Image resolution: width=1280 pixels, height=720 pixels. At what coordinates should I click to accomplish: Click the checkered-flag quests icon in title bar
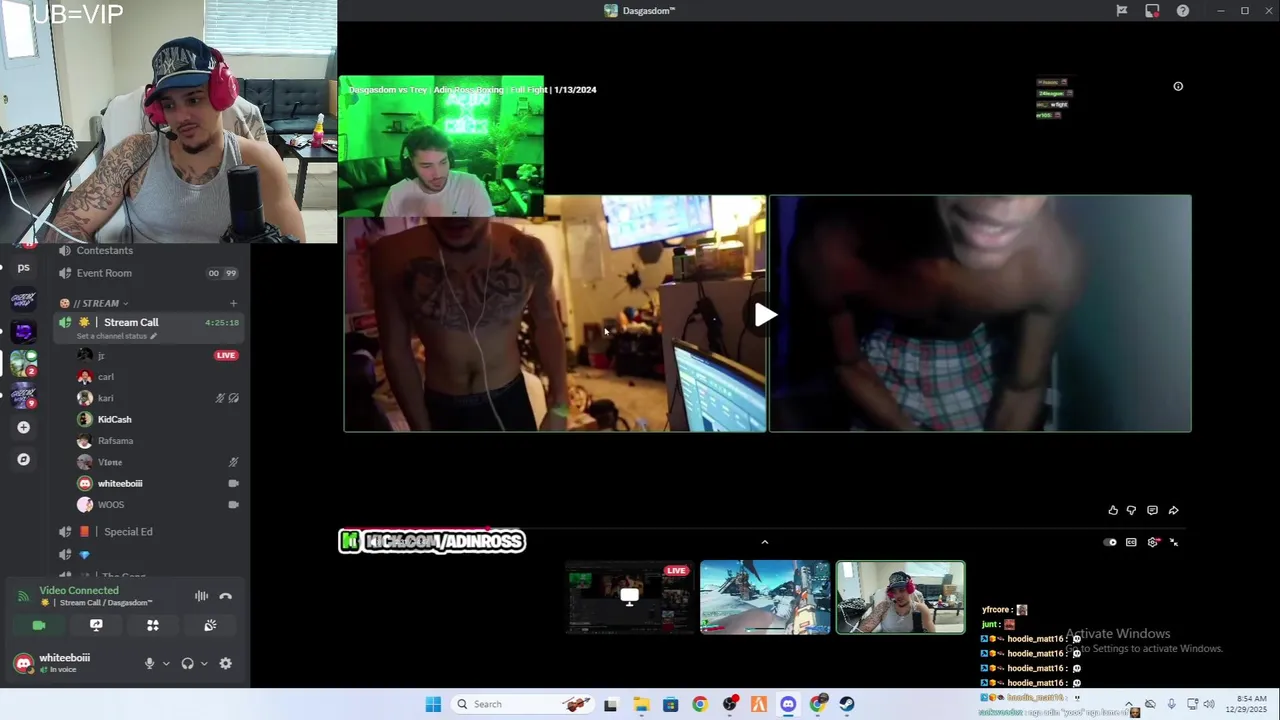(1122, 11)
